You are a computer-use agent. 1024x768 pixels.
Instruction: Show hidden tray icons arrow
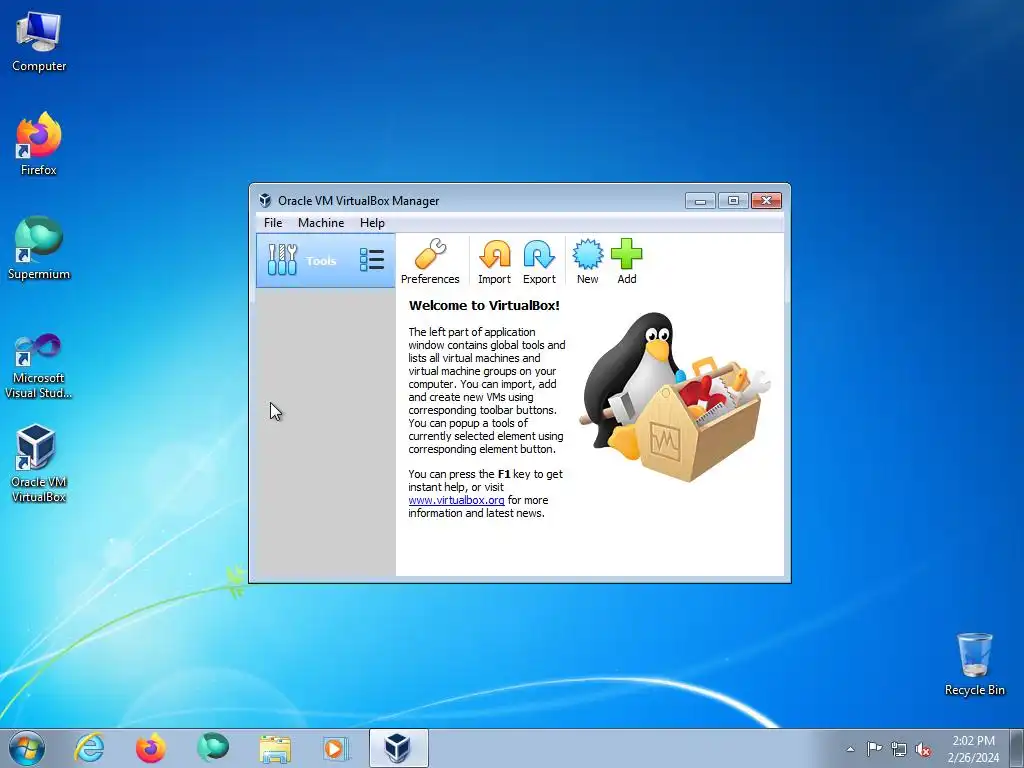click(x=850, y=749)
